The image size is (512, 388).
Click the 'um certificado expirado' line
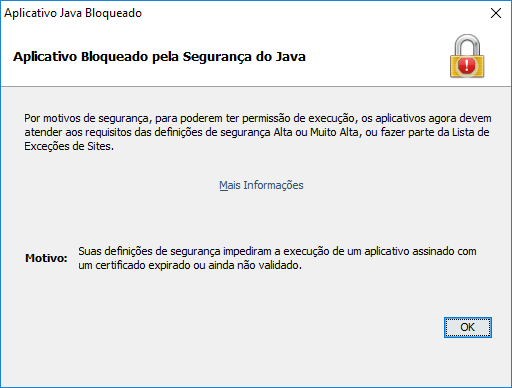click(190, 266)
